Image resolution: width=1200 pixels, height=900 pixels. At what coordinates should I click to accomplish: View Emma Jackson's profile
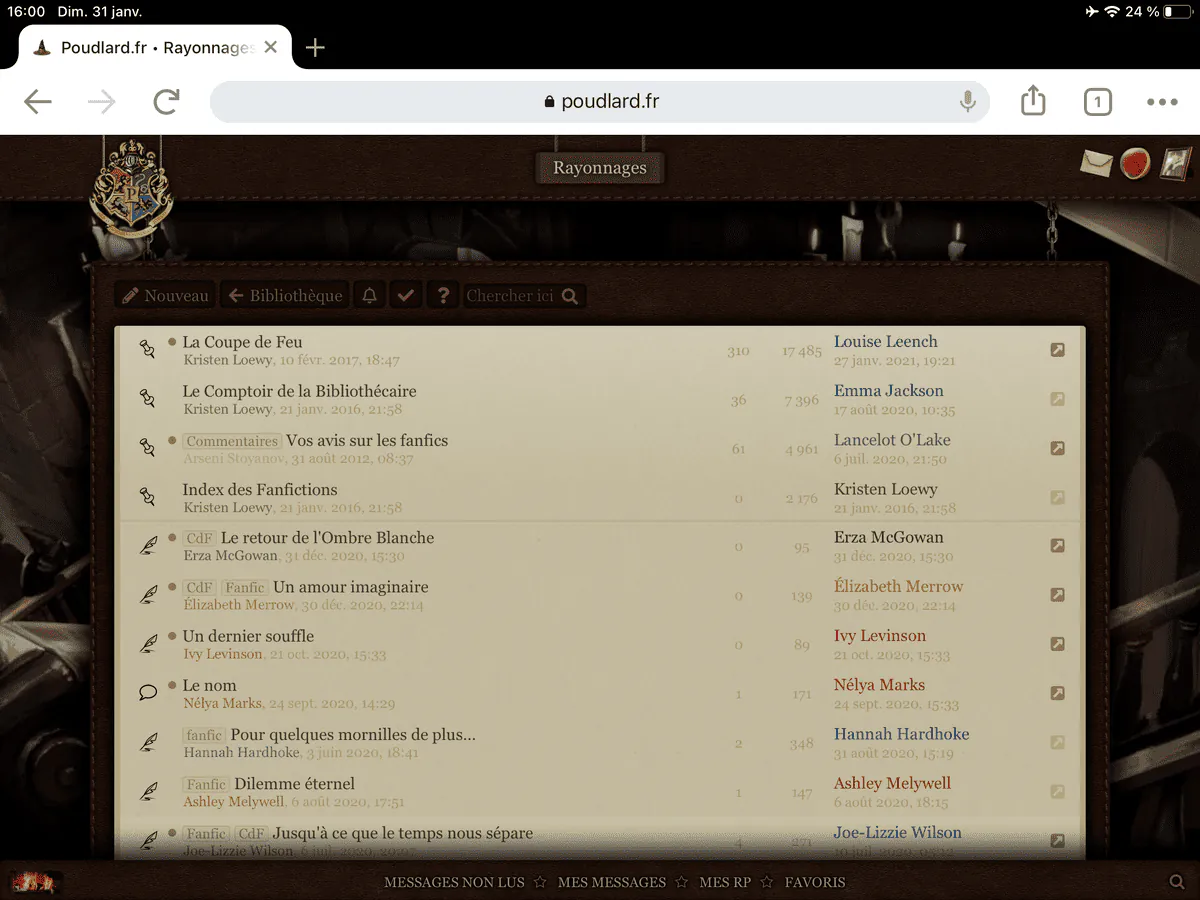pyautogui.click(x=889, y=391)
